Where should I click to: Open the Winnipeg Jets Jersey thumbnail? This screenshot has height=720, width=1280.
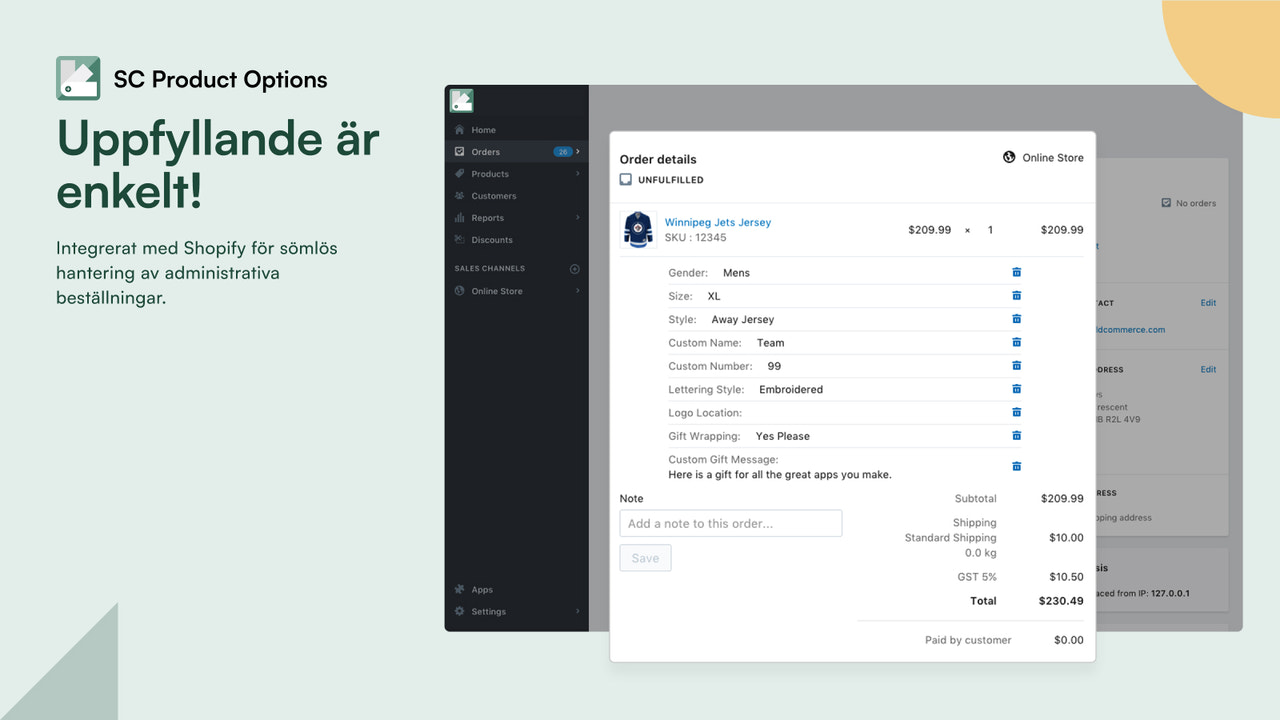click(637, 230)
